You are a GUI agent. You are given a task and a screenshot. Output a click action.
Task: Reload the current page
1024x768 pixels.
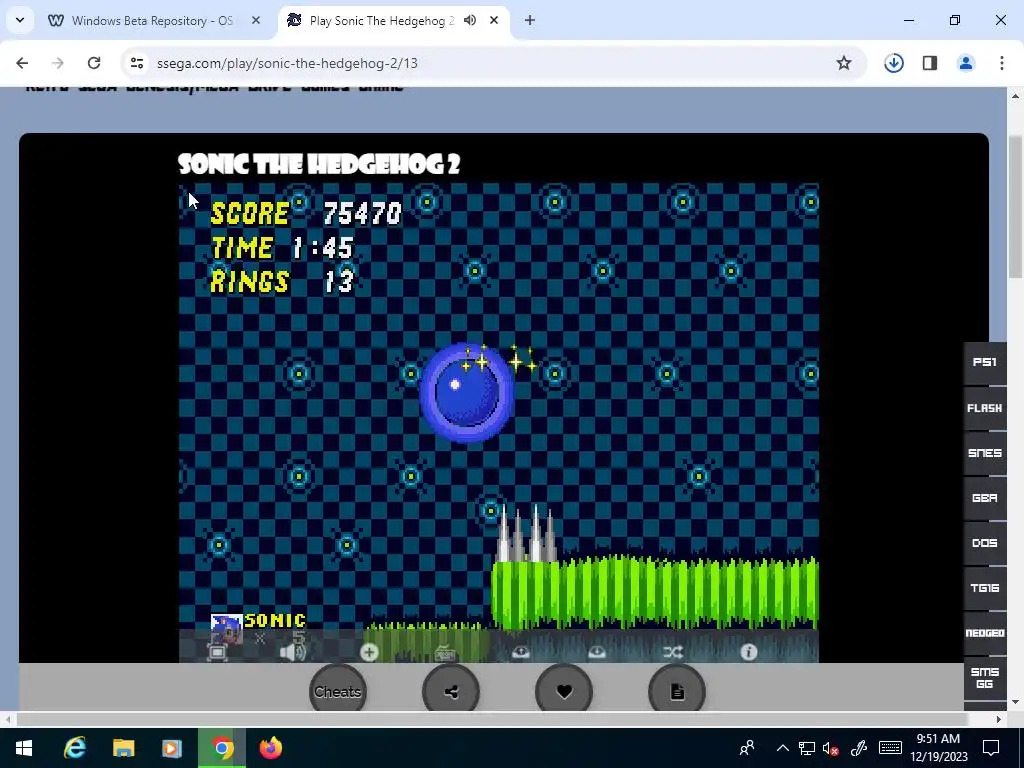94,63
